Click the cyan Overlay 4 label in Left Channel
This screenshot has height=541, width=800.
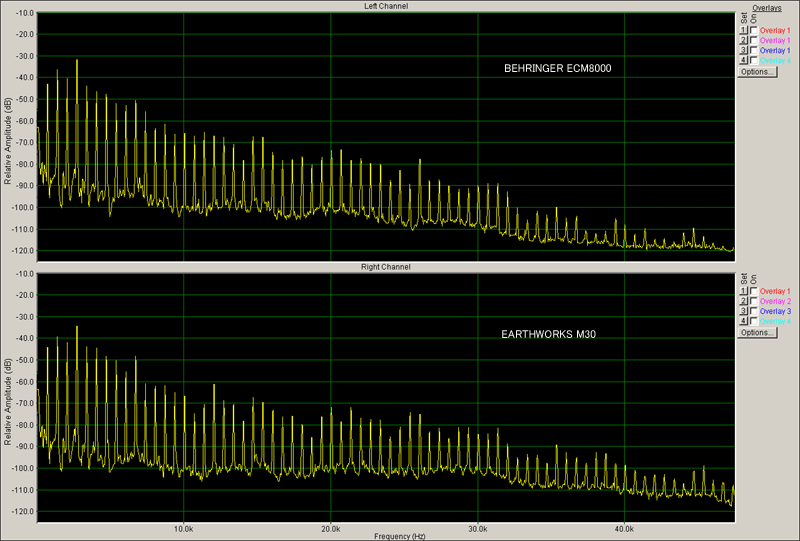(x=775, y=60)
